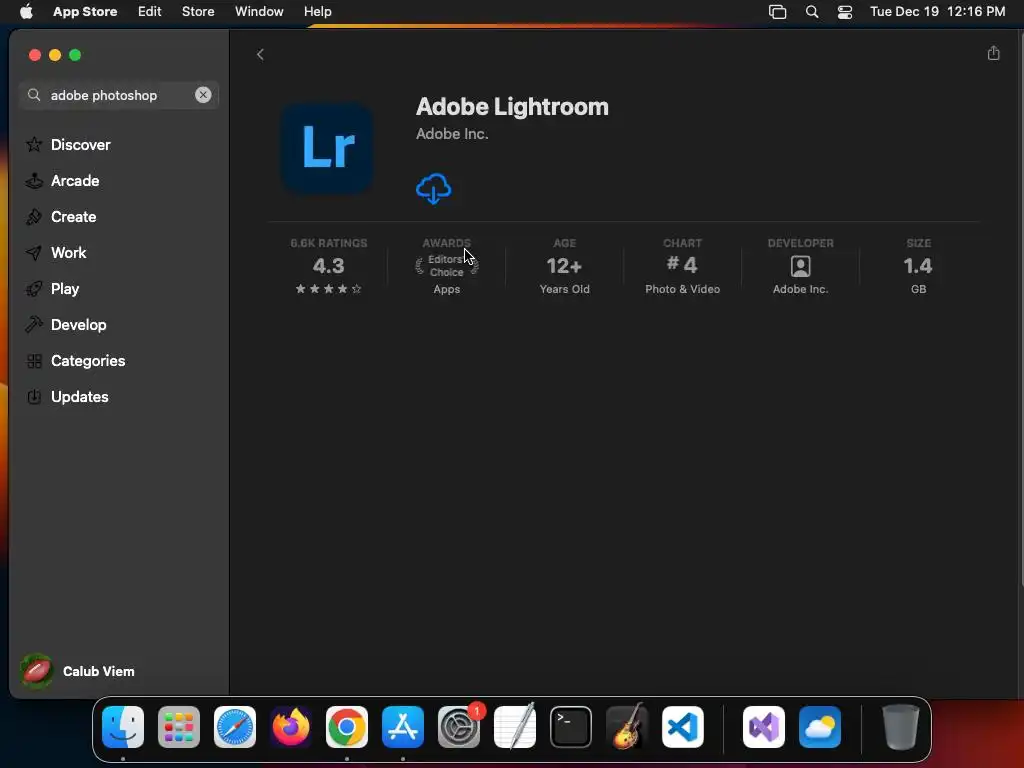Viewport: 1024px width, 768px height.
Task: Open the Help menu
Action: [x=317, y=11]
